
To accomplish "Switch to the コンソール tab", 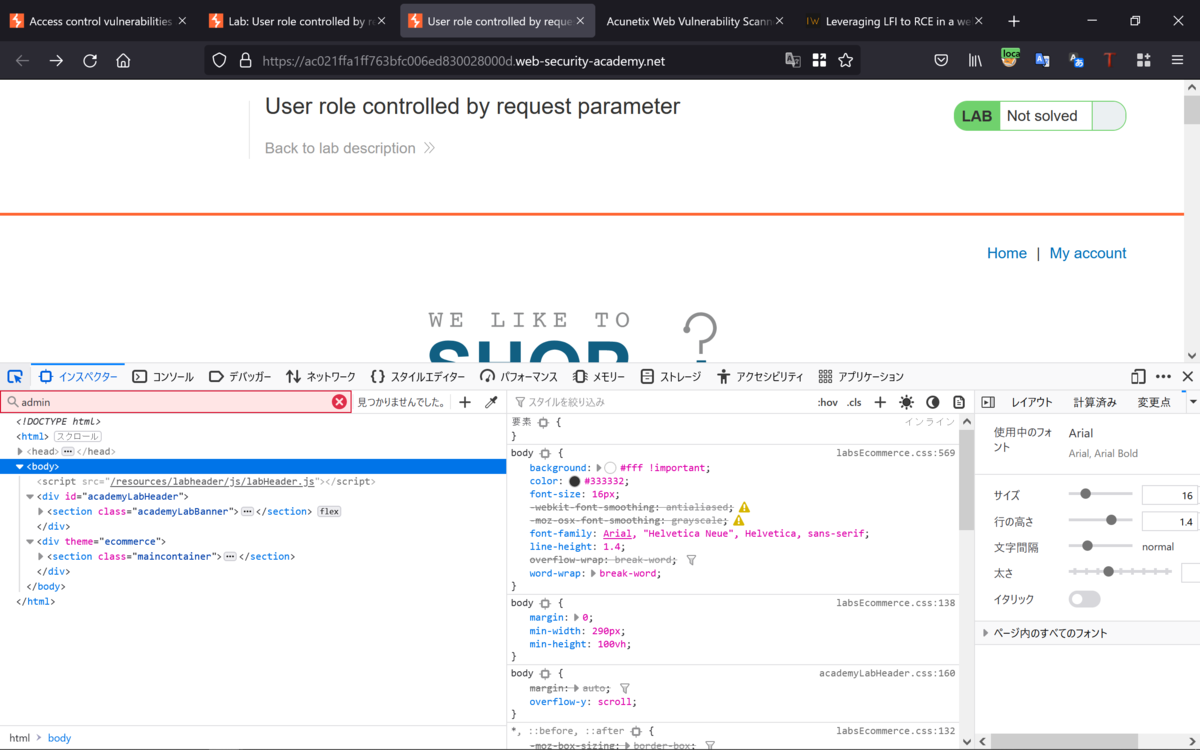I will [163, 377].
